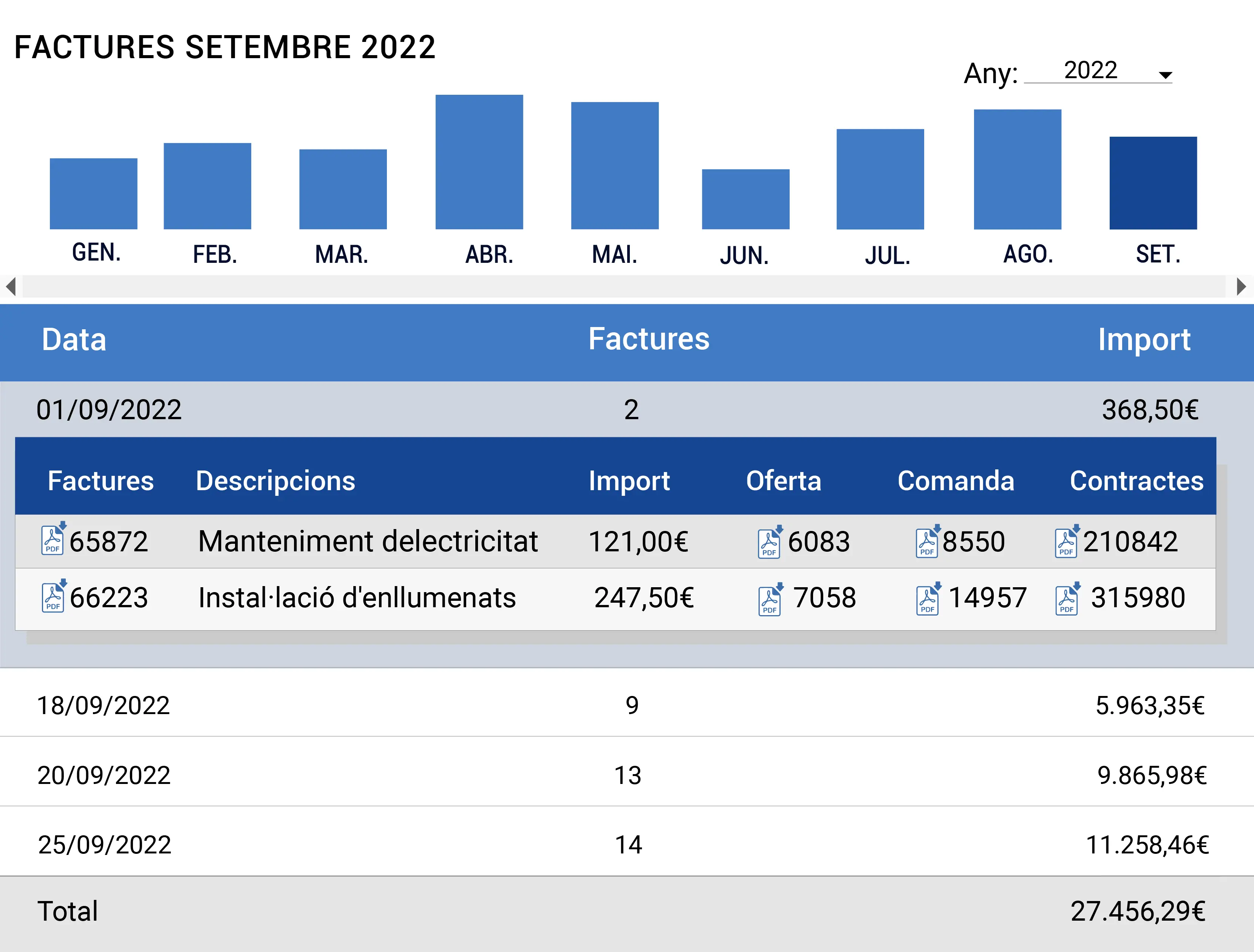Screen dimensions: 1254x952
Task: Collapse the 01/09/2022 row
Action: (x=627, y=409)
